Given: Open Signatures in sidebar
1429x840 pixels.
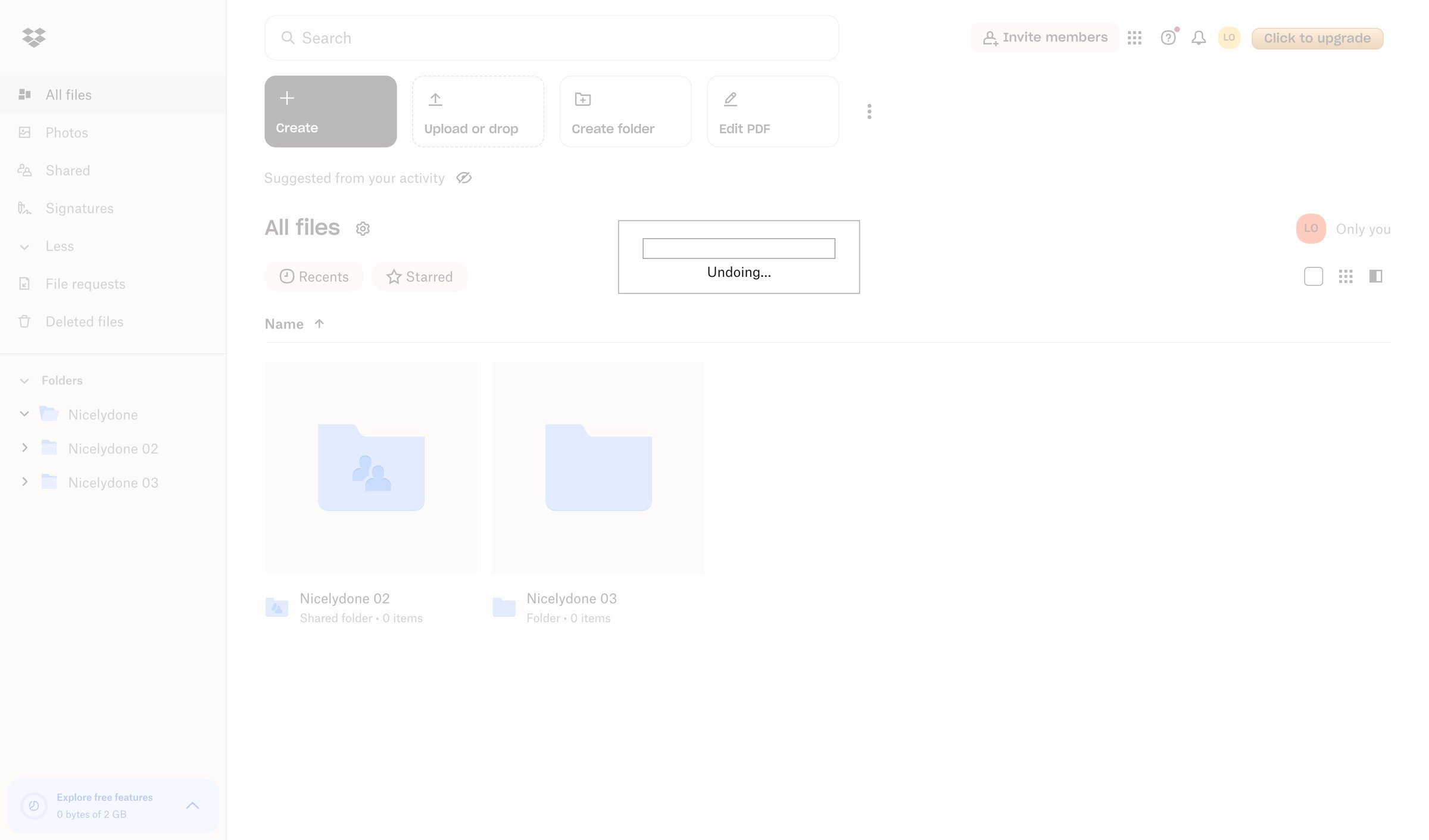Looking at the screenshot, I should (113, 208).
